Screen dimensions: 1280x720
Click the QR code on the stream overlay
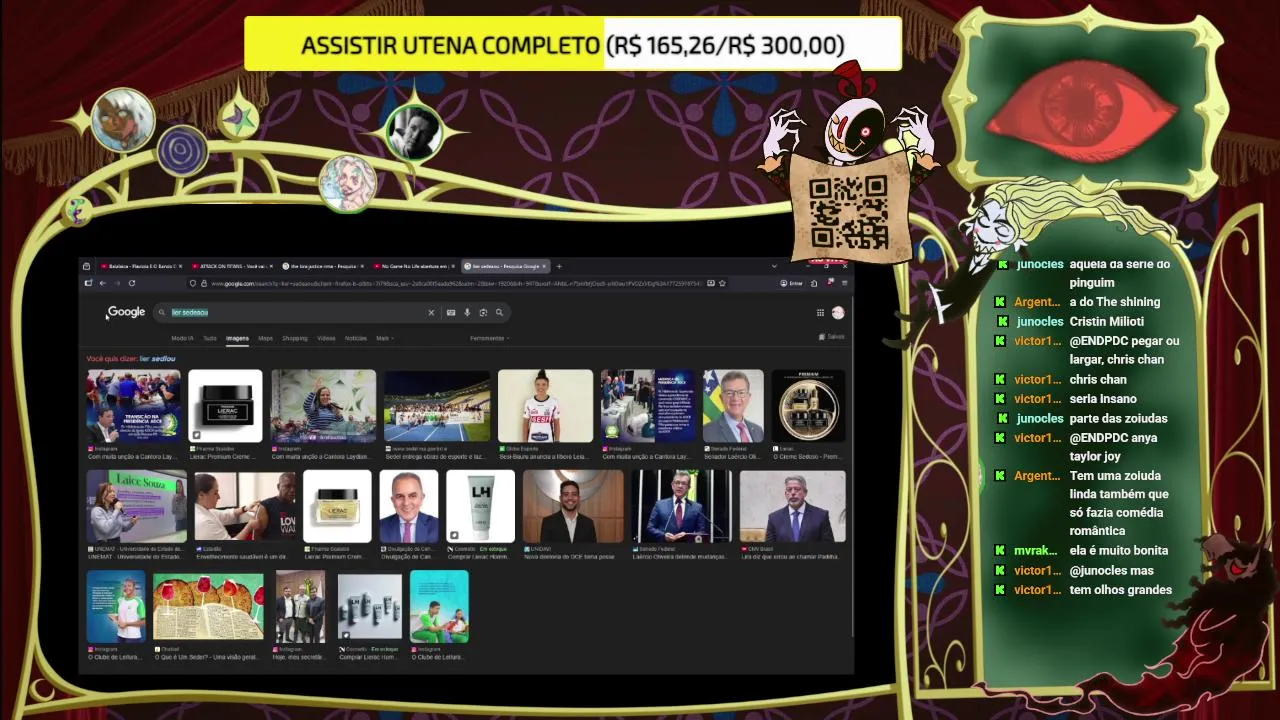click(x=848, y=212)
